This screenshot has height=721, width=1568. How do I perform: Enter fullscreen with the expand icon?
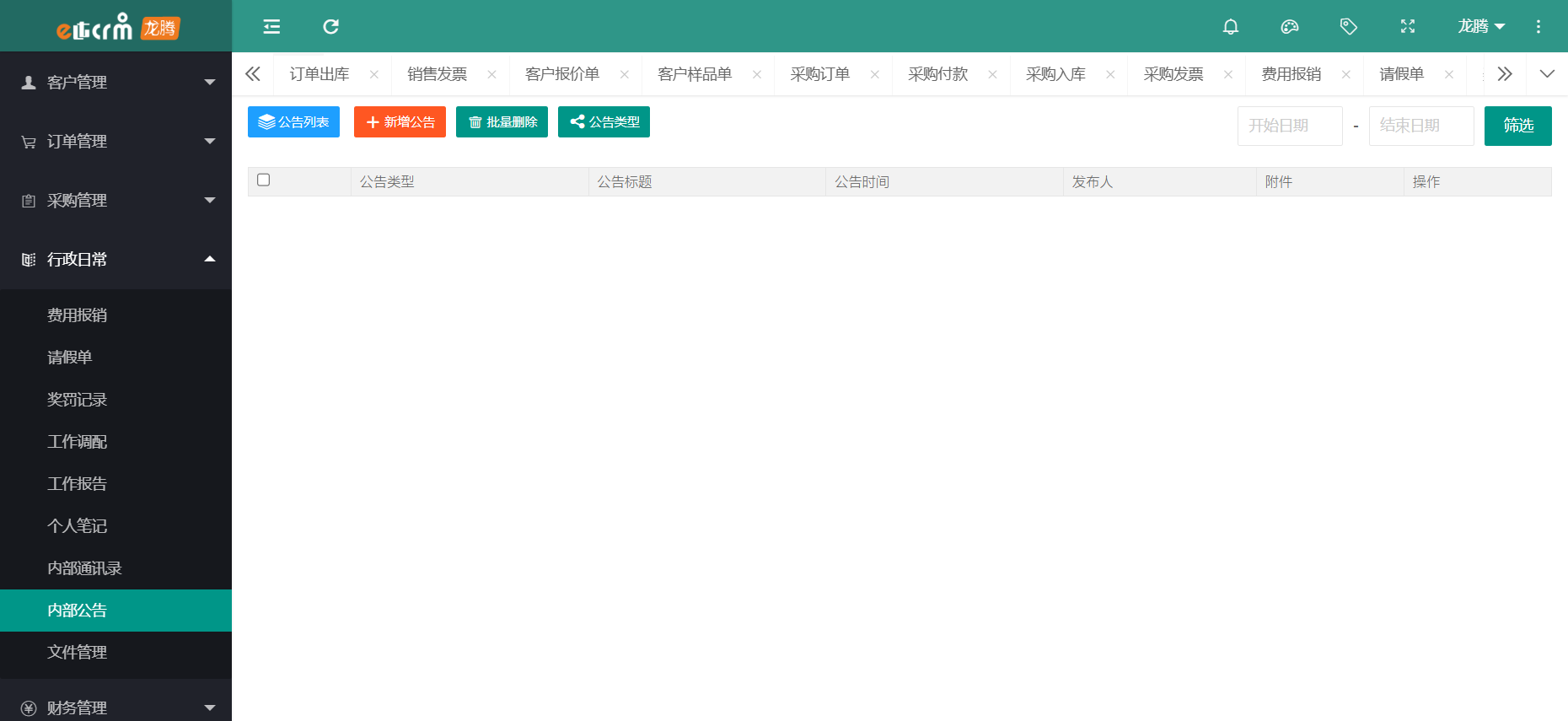[1407, 27]
